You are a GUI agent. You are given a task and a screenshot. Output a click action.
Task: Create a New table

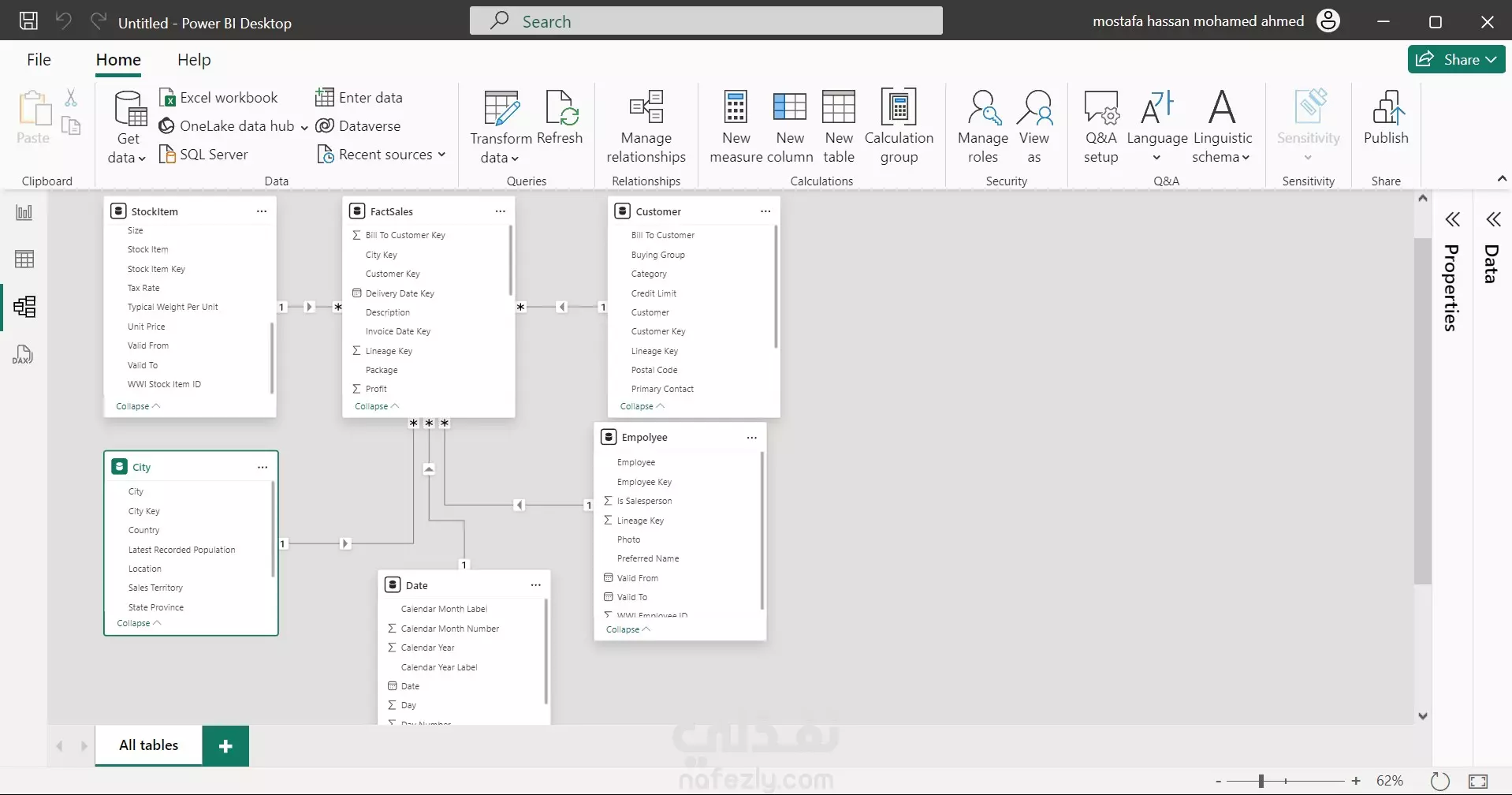click(x=839, y=127)
